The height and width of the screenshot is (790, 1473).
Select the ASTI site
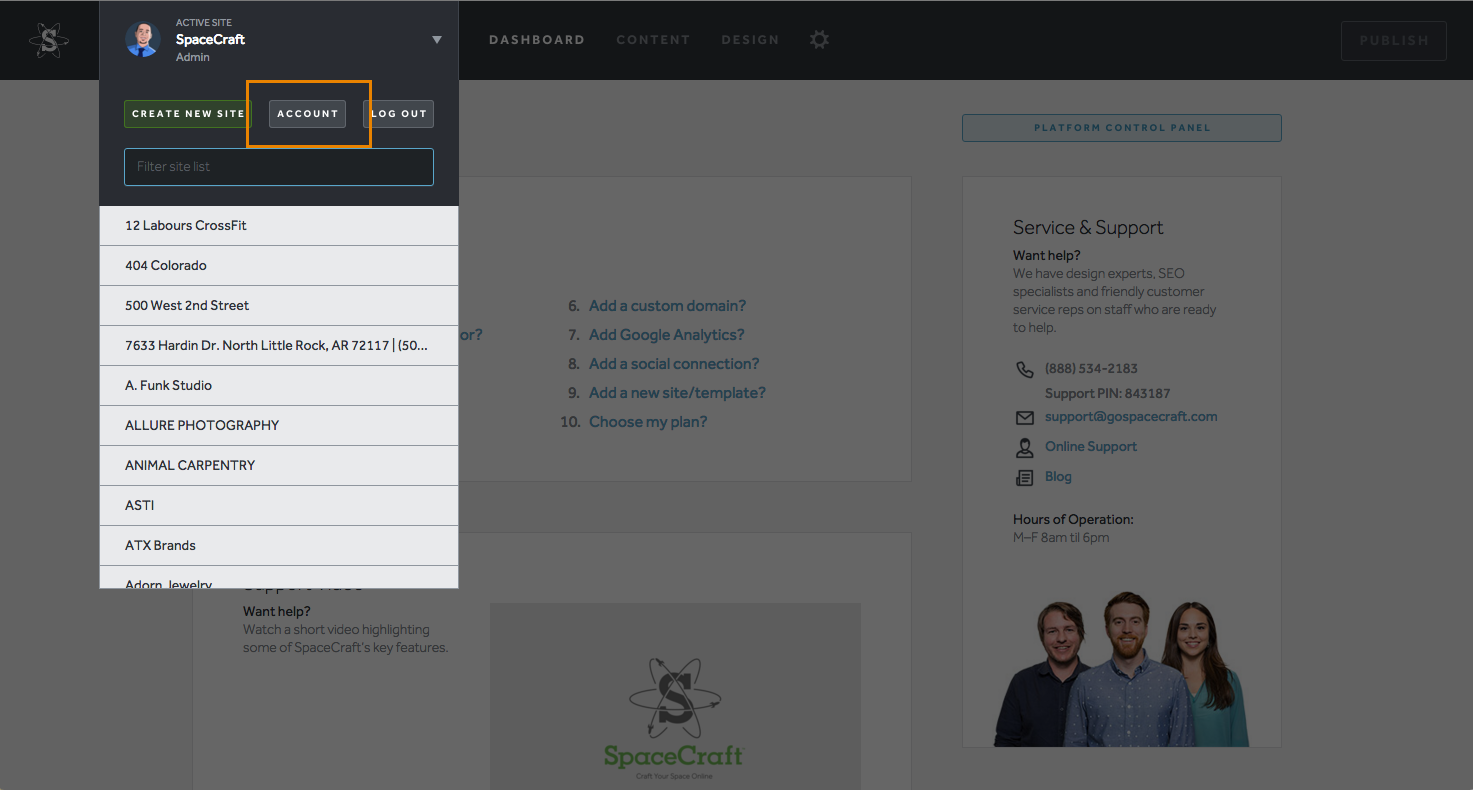[x=279, y=506]
